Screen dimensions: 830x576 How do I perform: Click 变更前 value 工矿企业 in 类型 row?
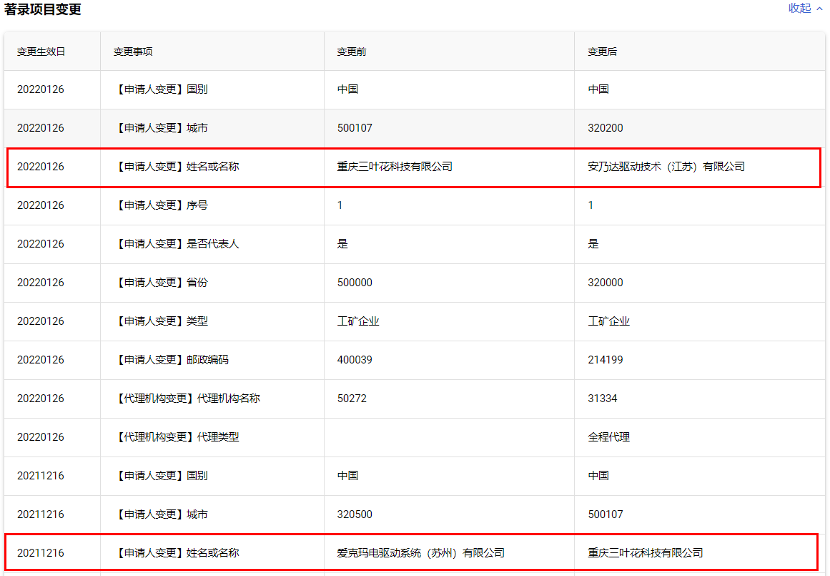[x=358, y=321]
